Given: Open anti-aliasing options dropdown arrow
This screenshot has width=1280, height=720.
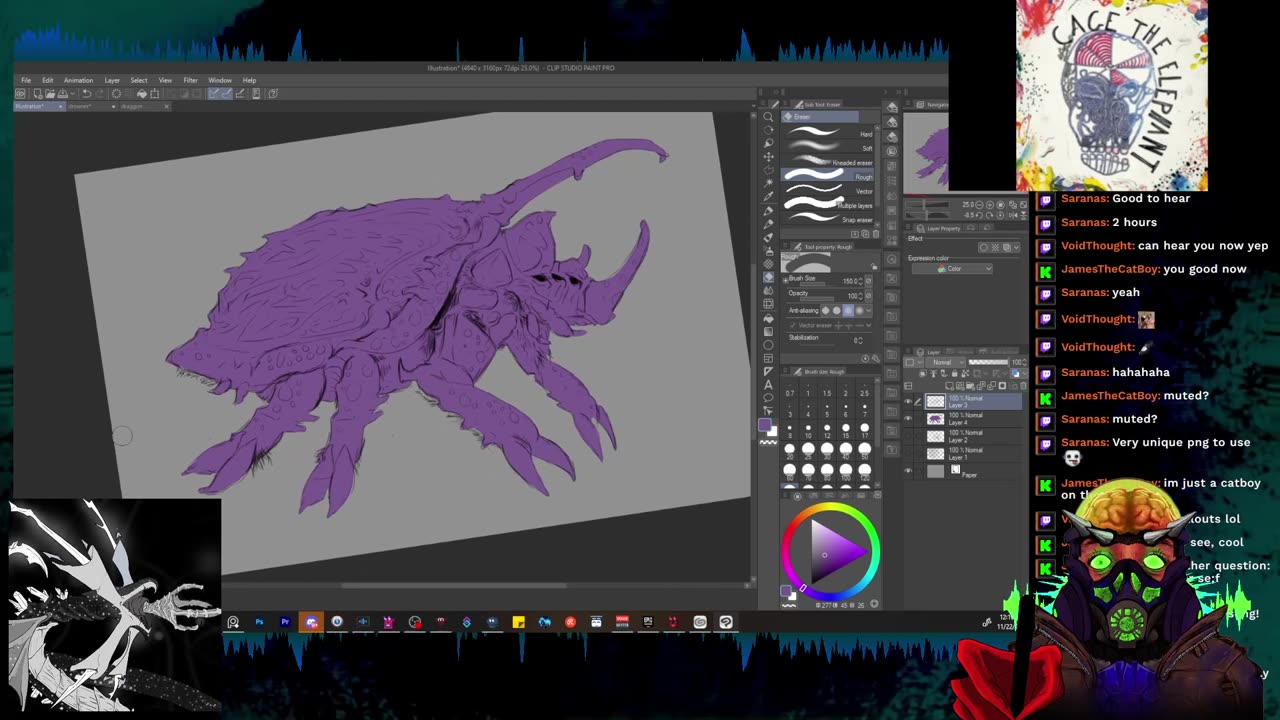Looking at the screenshot, I should tap(869, 310).
